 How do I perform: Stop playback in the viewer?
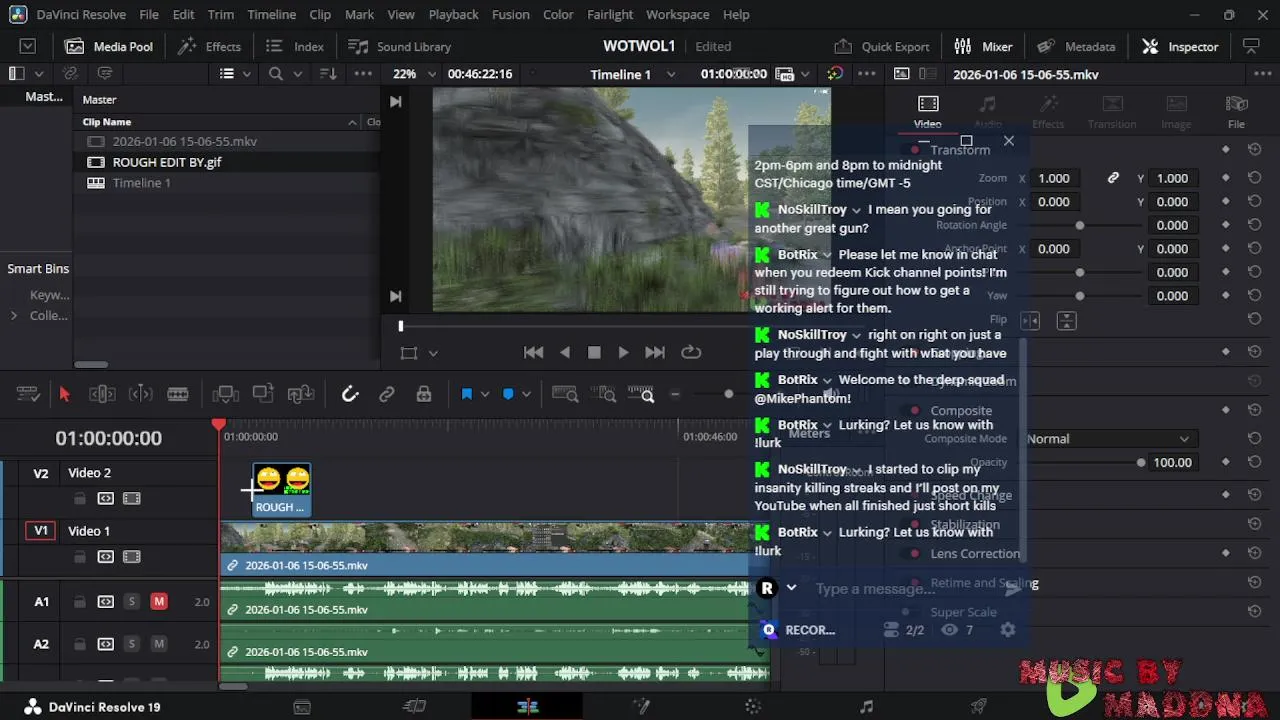point(594,352)
